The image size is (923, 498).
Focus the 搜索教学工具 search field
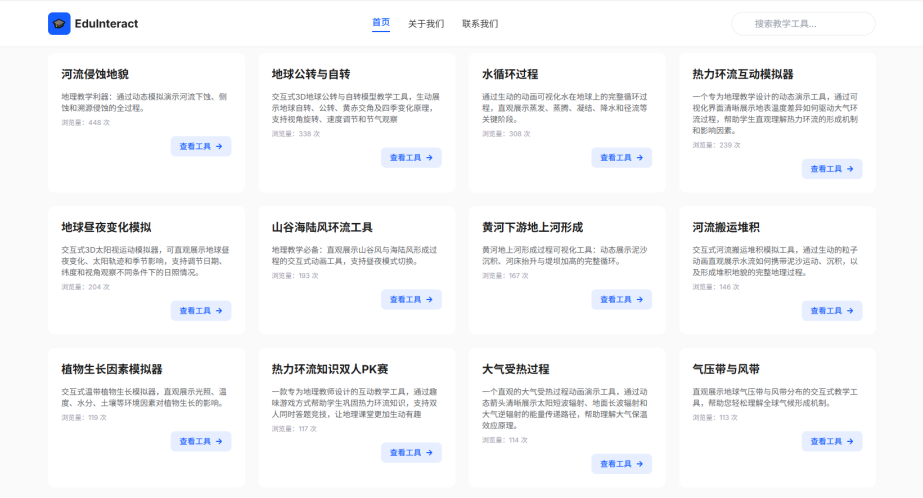803,24
